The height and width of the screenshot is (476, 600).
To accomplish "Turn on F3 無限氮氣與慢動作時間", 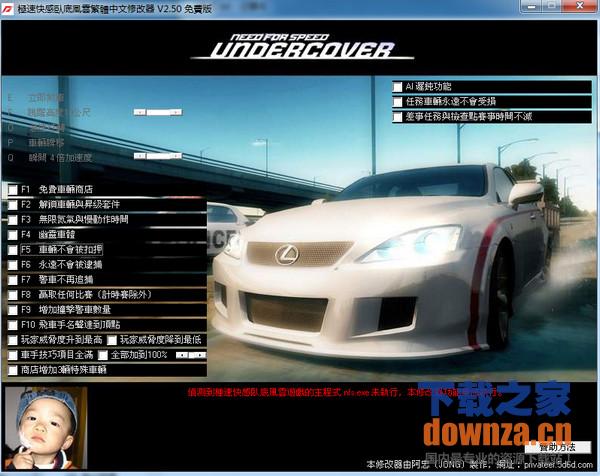I will (13, 220).
